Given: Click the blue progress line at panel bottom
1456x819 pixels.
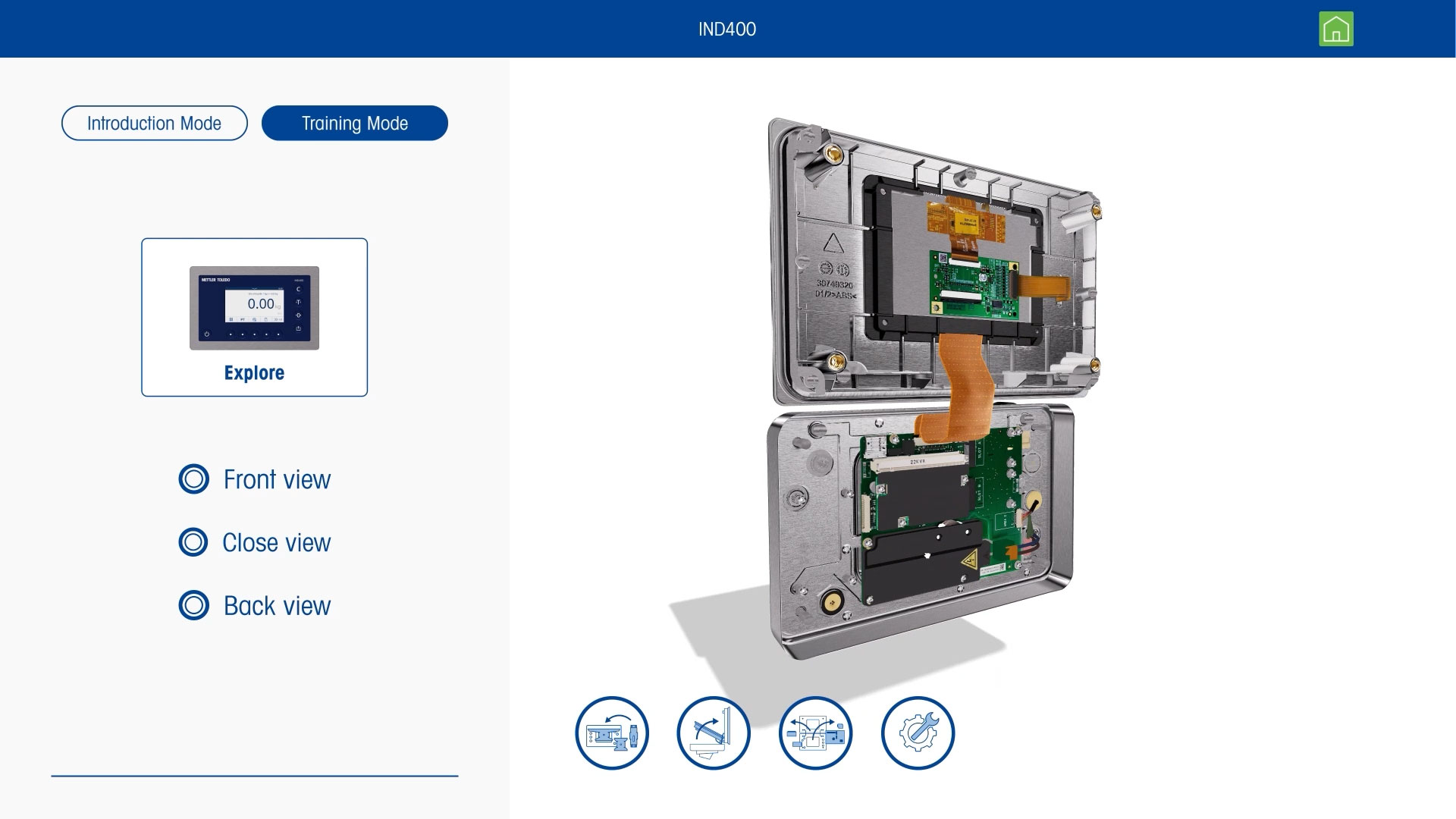Looking at the screenshot, I should tap(254, 776).
